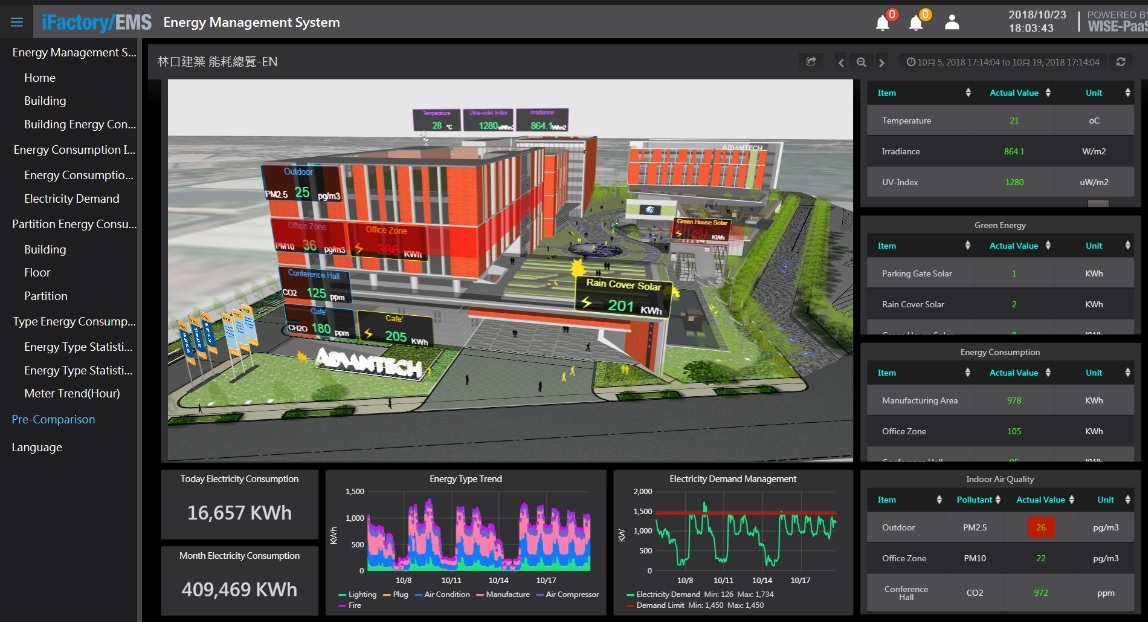The image size is (1148, 622).
Task: Click the share dashboard icon
Action: click(x=811, y=62)
